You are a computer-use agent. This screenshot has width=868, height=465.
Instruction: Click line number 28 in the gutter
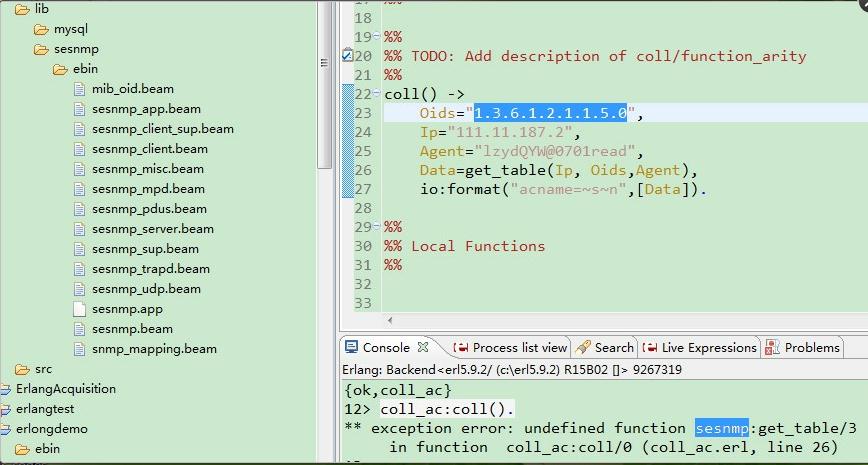pos(363,208)
